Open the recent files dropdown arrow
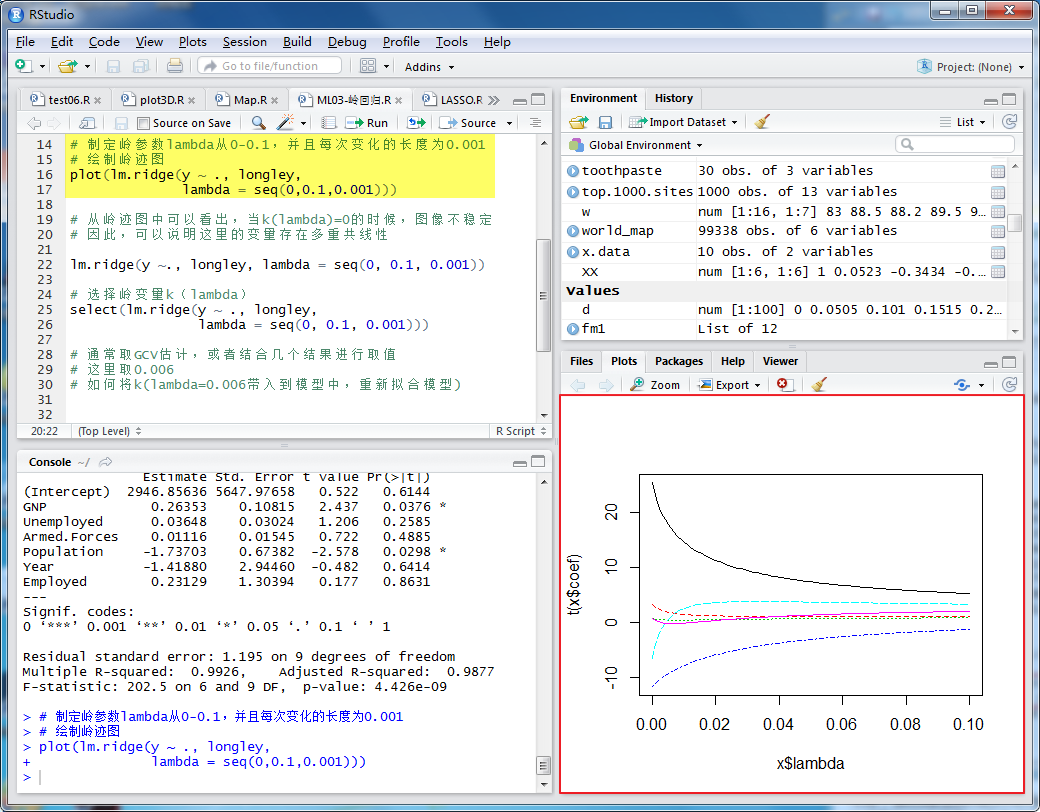This screenshot has width=1040, height=812. 87,66
